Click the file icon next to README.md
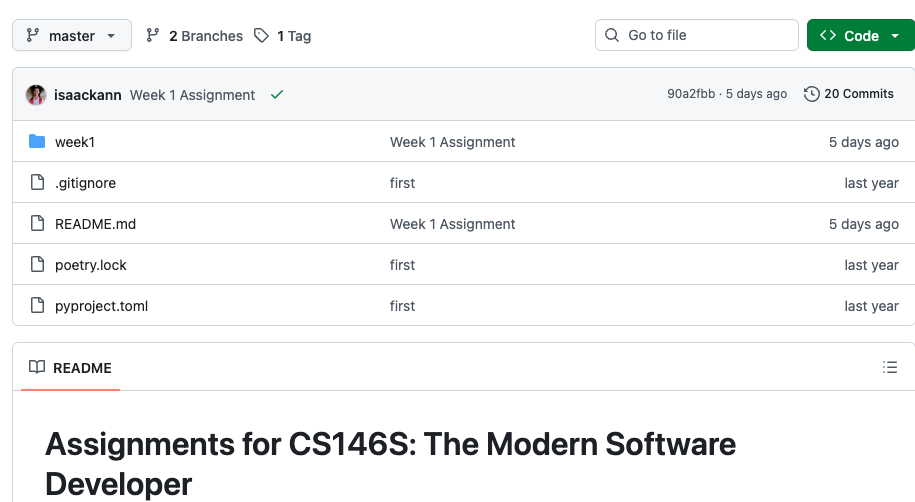 pos(37,223)
